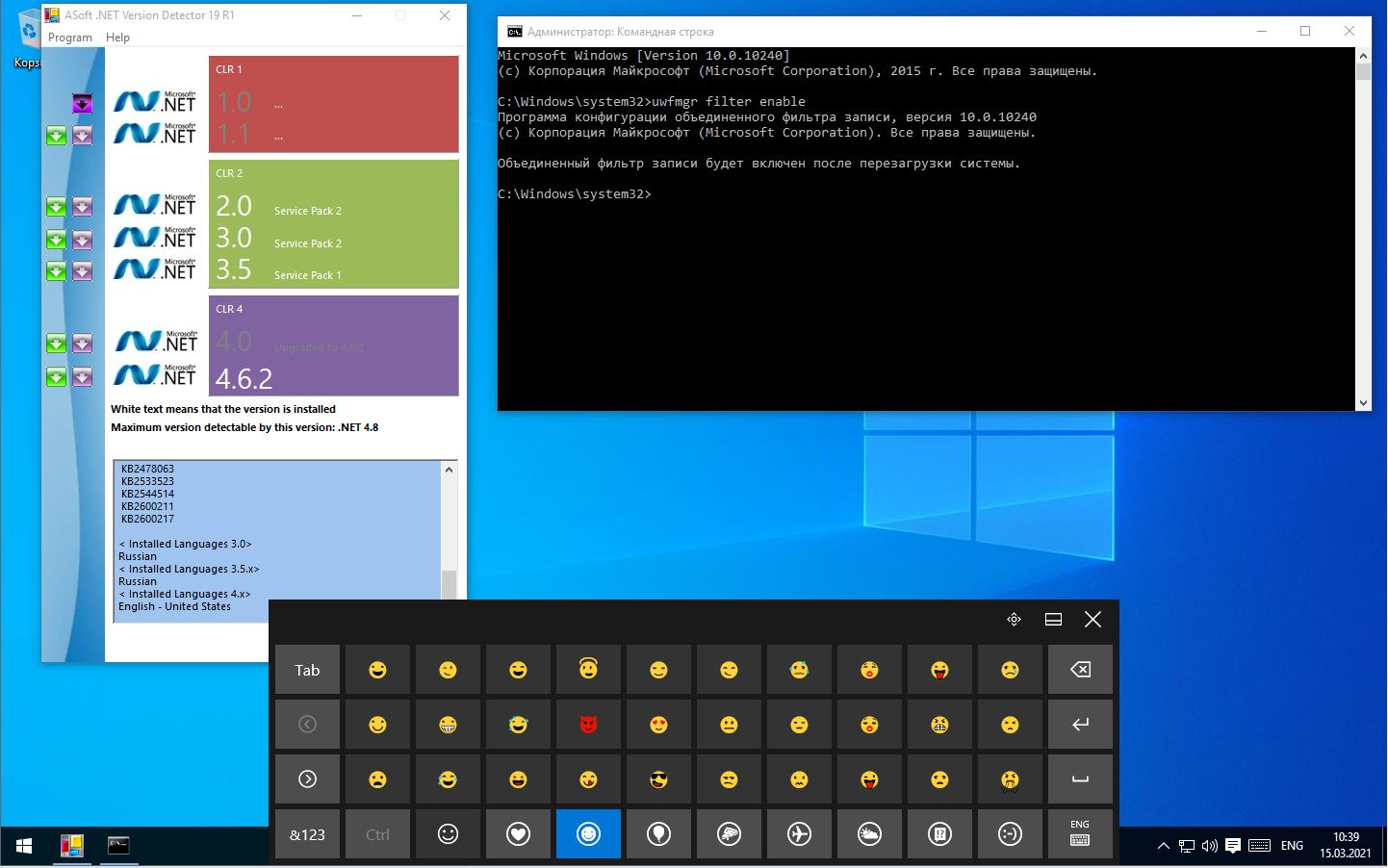Switch to the pizza food emoji category

729,834
